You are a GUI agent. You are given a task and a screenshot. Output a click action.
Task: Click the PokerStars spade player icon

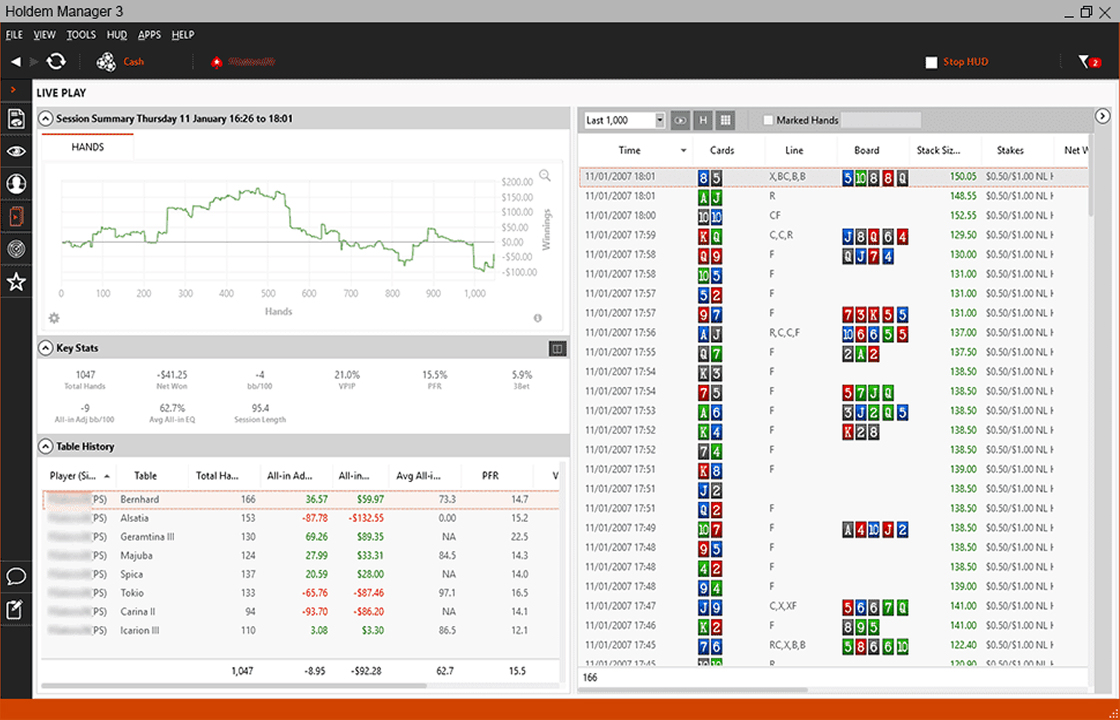tap(216, 62)
